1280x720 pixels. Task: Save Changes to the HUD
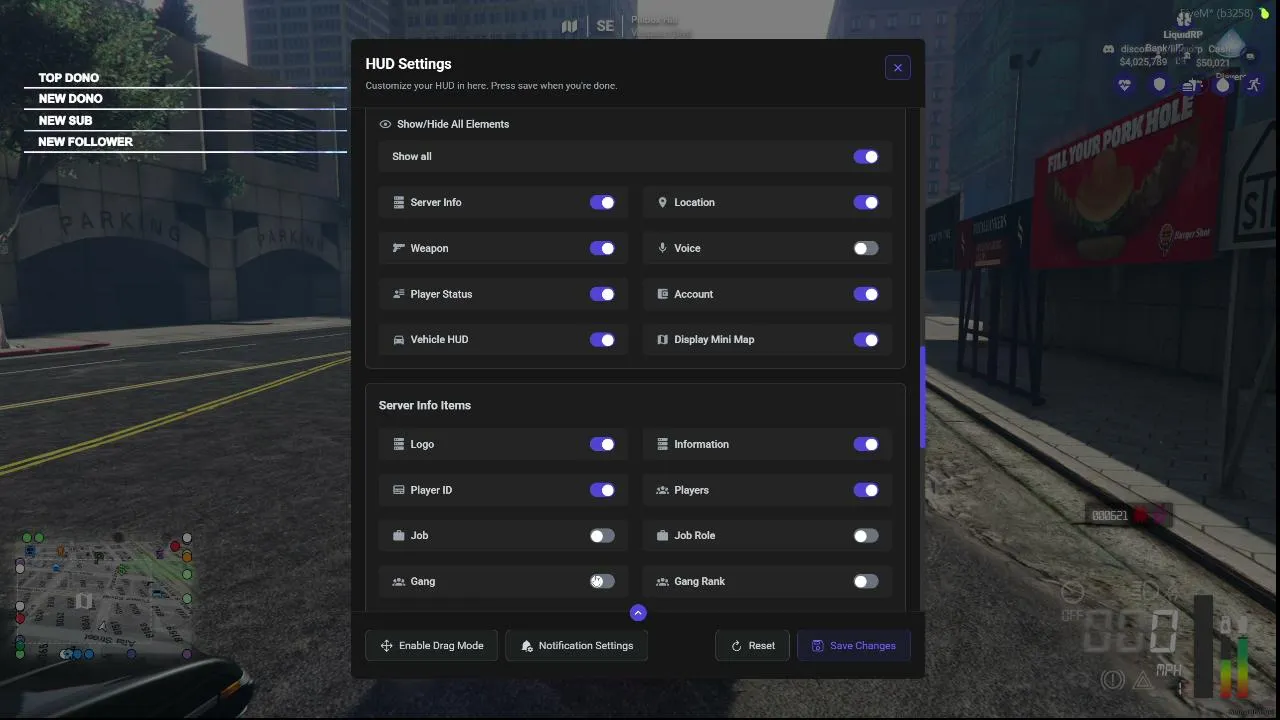(x=853, y=646)
